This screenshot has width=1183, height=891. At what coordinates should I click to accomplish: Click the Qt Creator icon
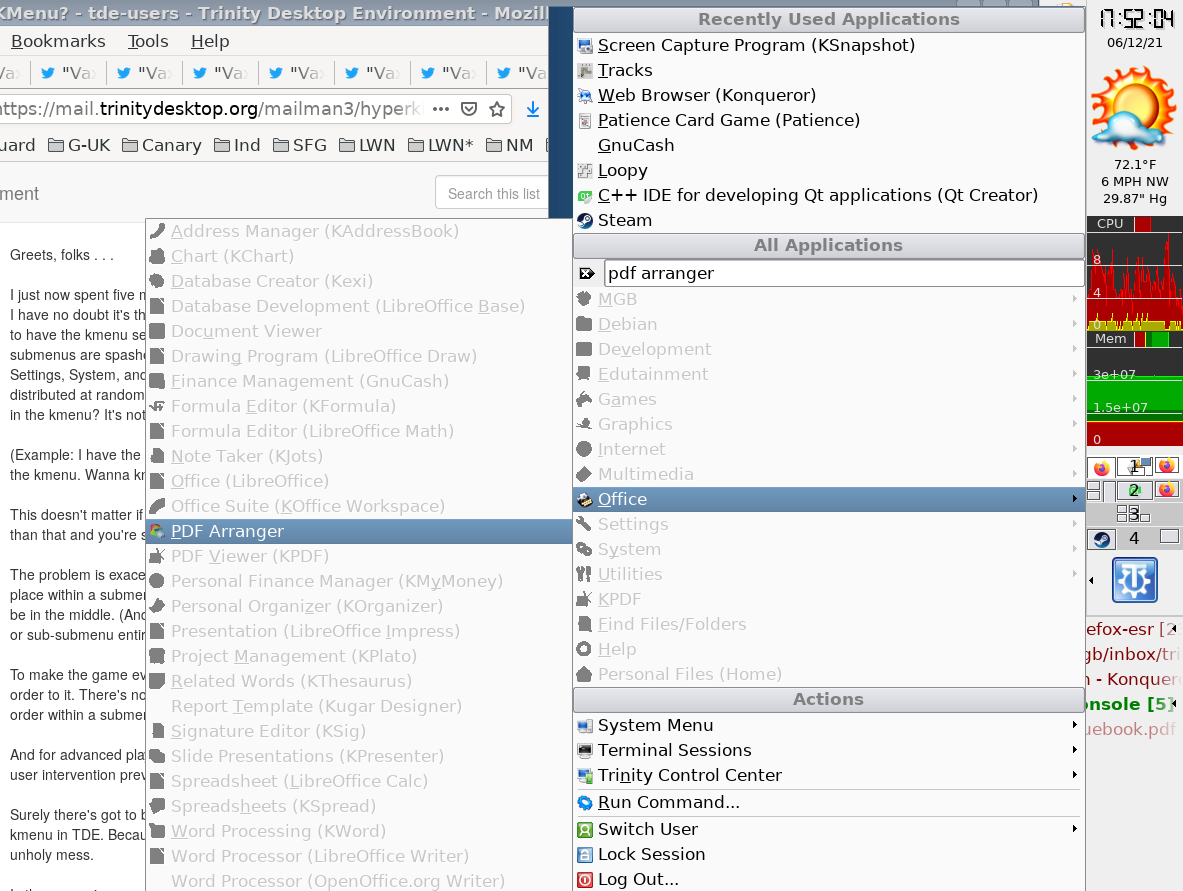coord(585,195)
